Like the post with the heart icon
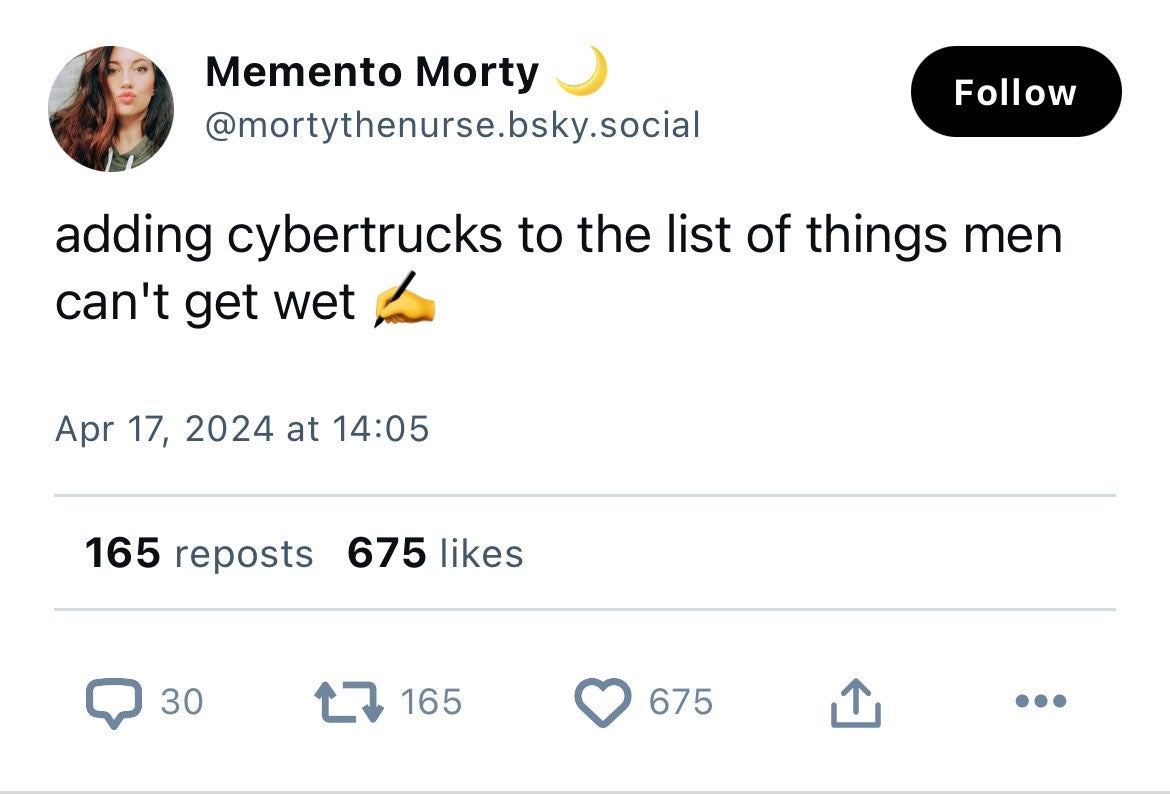This screenshot has height=795, width=1170. pos(602,701)
